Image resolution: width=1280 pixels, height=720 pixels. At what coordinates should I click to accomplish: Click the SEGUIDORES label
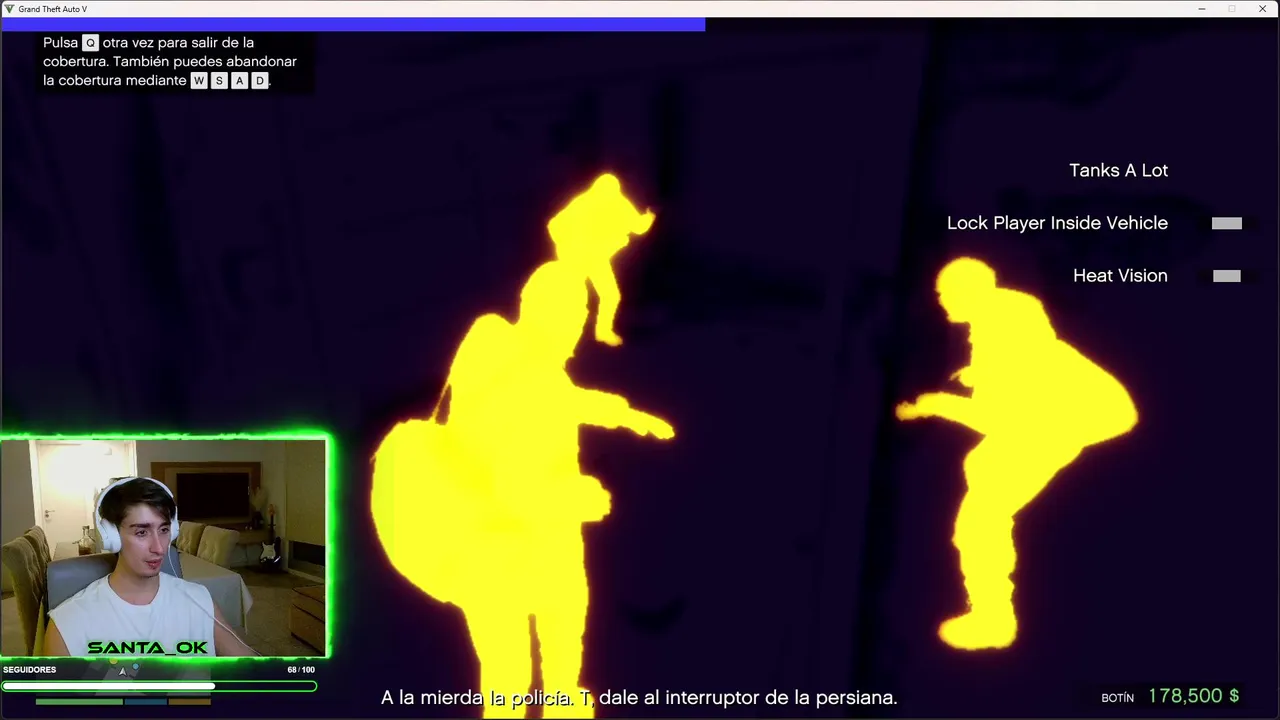pyautogui.click(x=29, y=670)
